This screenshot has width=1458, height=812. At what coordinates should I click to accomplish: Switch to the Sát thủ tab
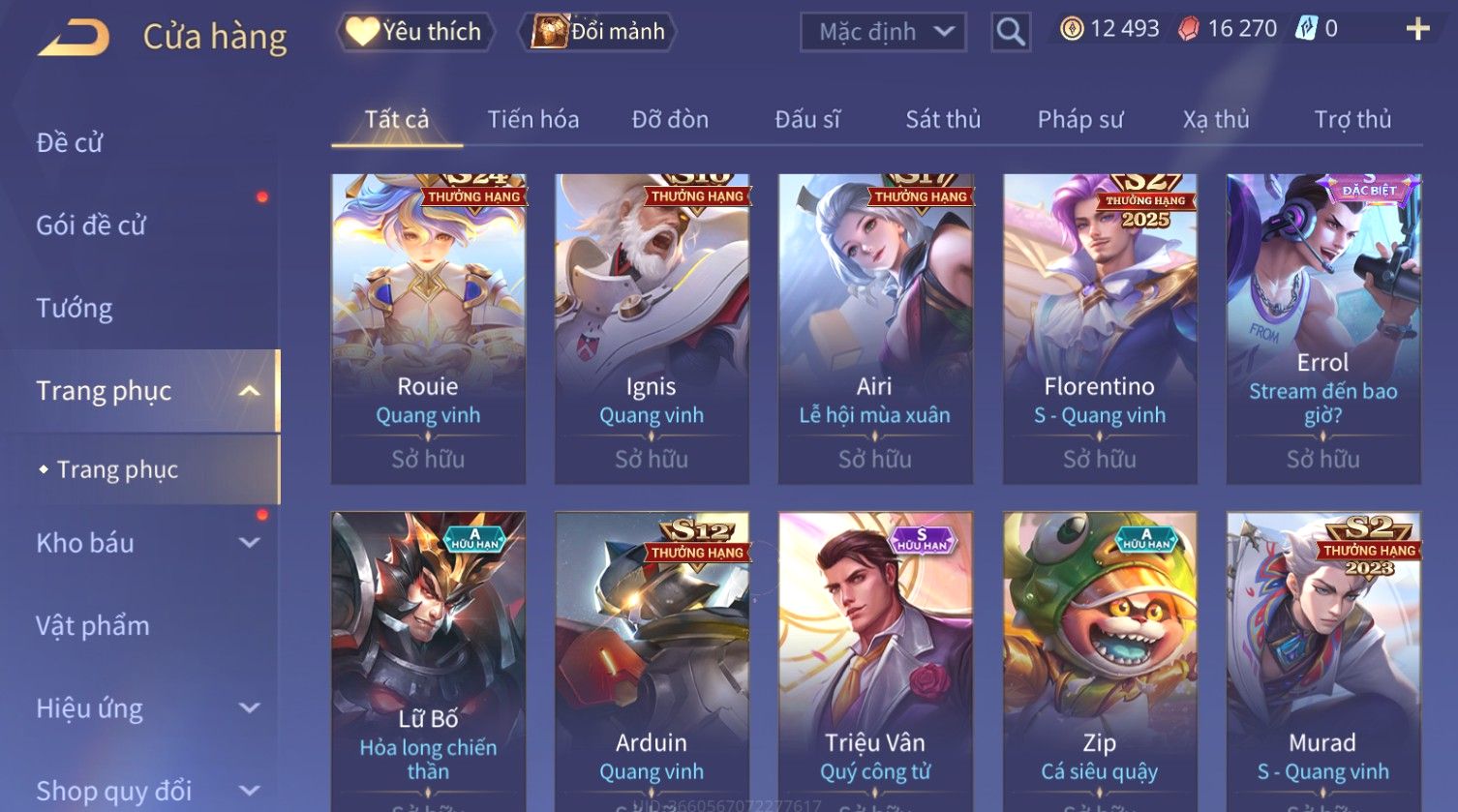click(943, 120)
